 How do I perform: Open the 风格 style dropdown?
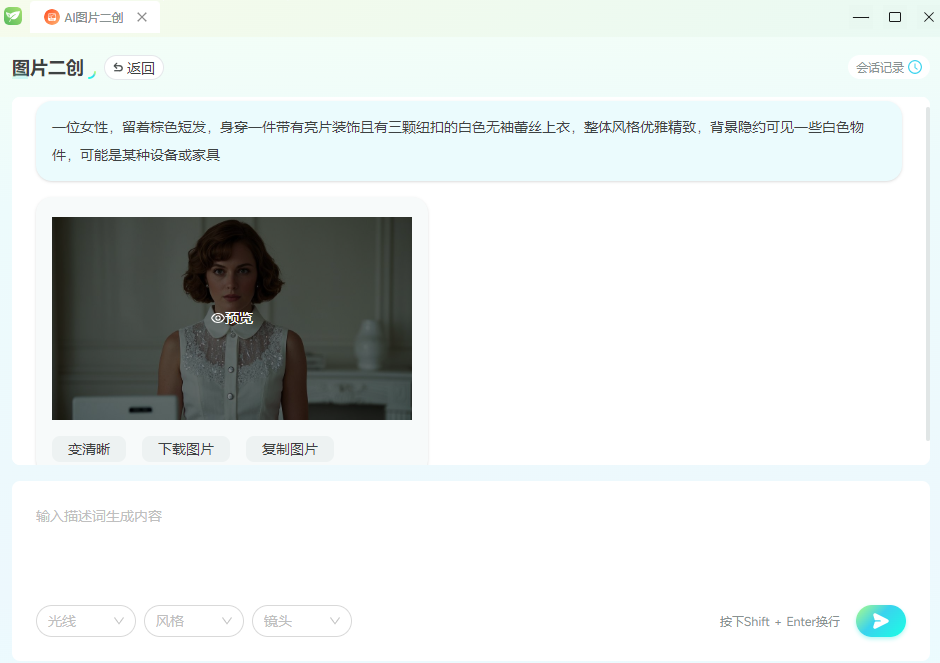tap(194, 621)
